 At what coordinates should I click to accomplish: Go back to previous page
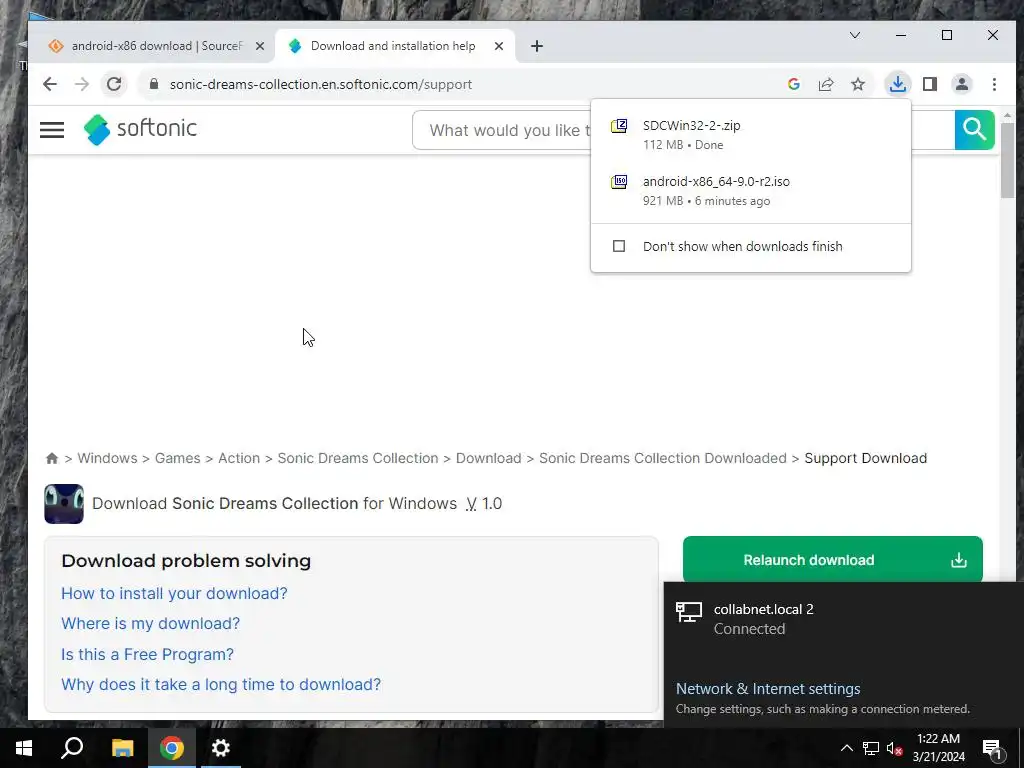click(50, 84)
